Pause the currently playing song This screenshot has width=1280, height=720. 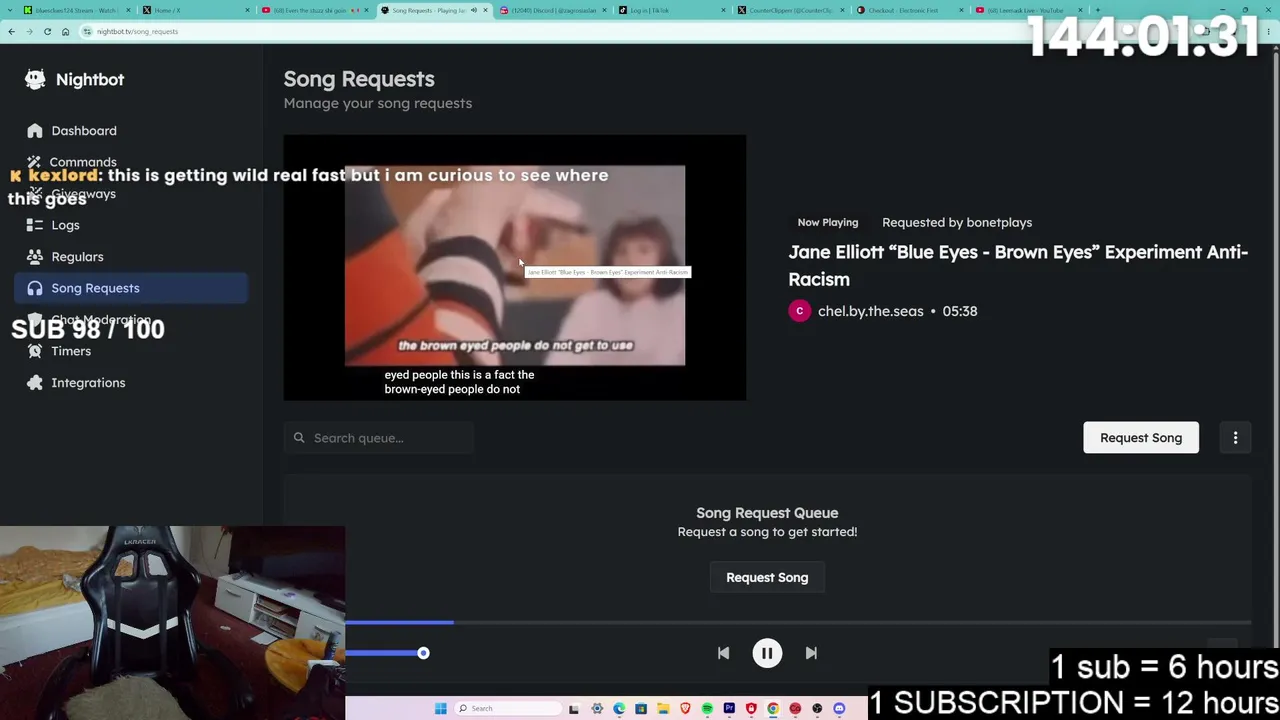(x=767, y=653)
